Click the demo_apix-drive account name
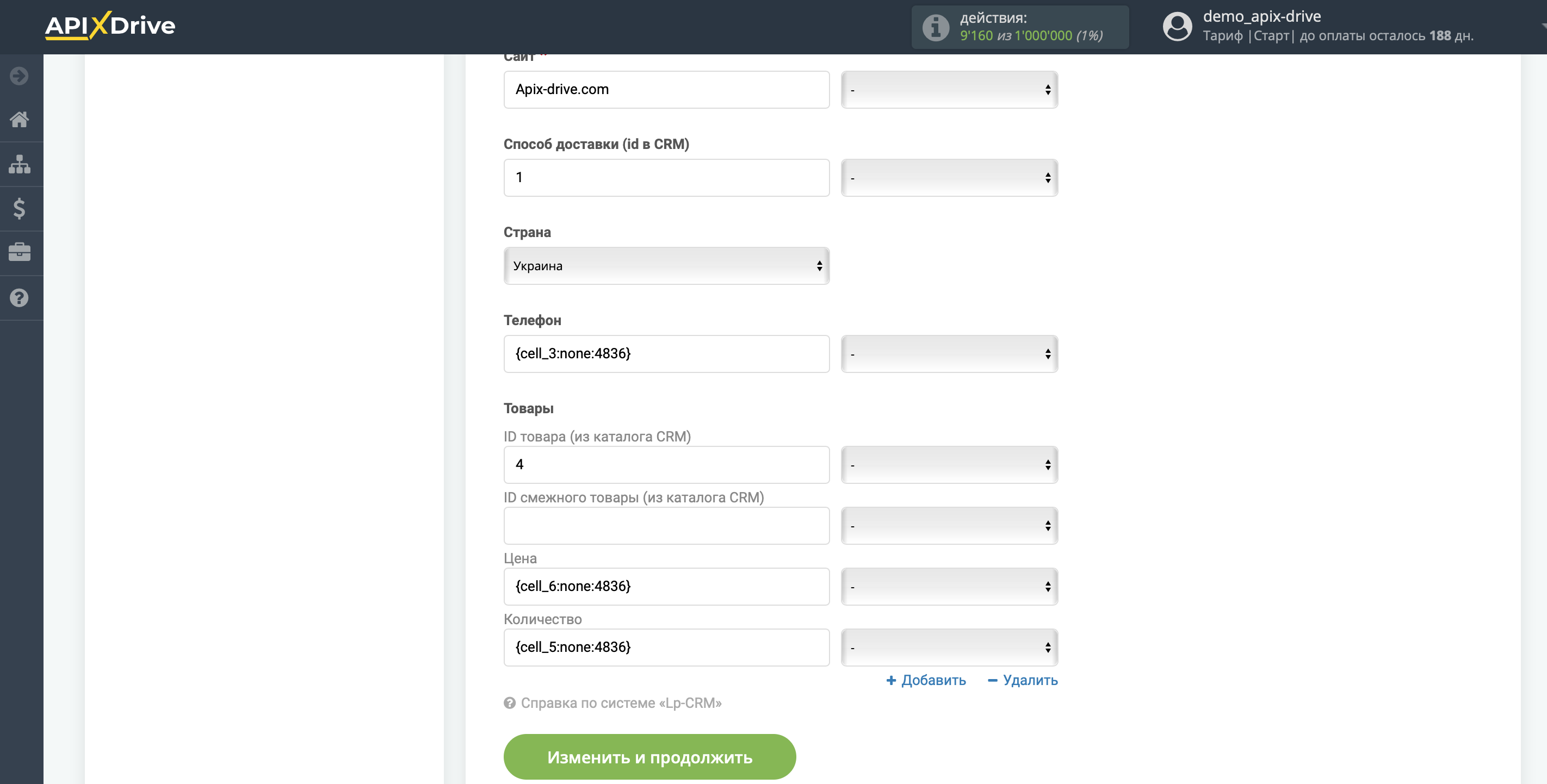 (x=1262, y=16)
